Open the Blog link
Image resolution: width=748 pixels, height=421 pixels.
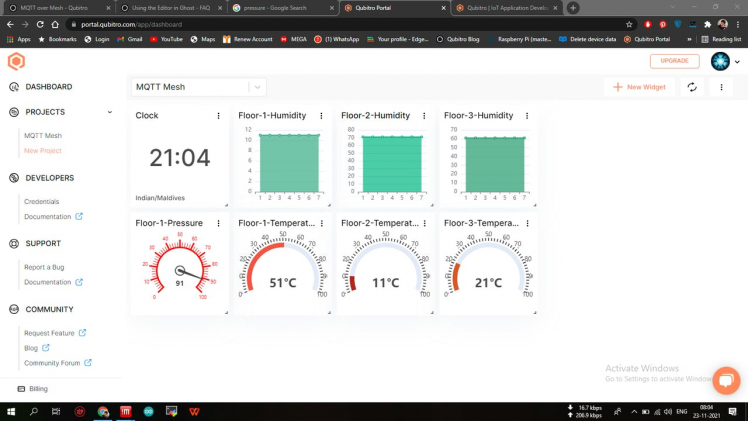(x=36, y=348)
